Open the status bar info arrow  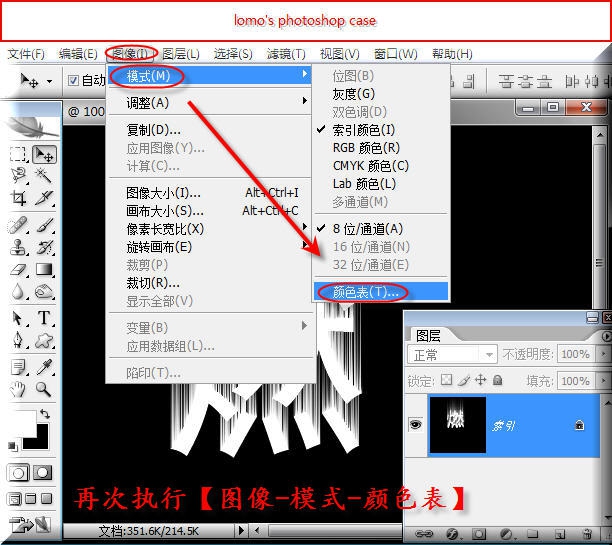(241, 531)
